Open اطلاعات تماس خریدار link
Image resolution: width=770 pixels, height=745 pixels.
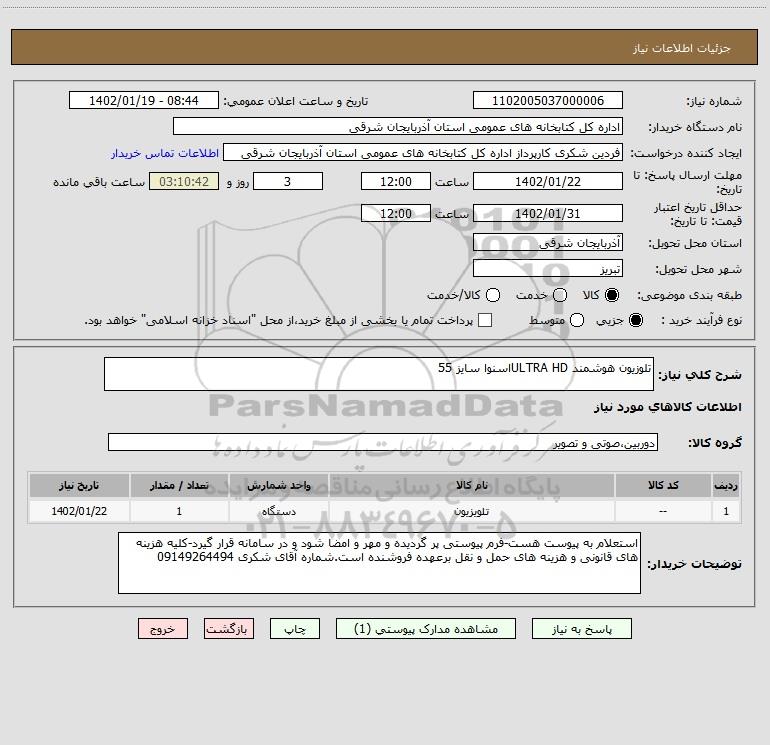165,153
